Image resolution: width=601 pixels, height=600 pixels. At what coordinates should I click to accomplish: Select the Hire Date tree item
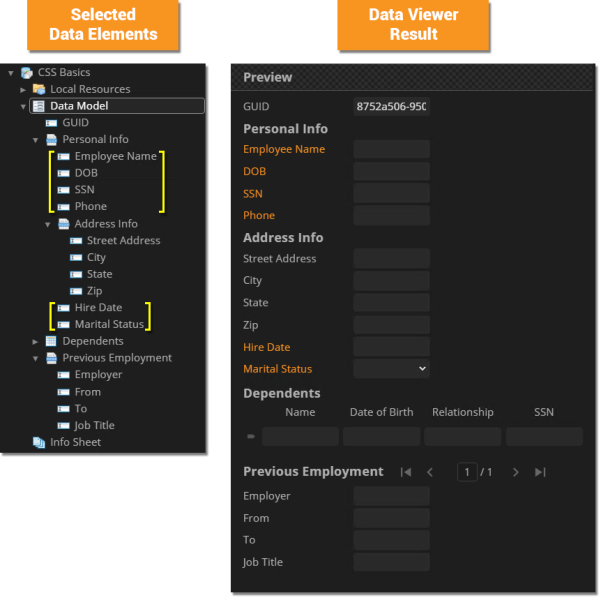point(98,307)
